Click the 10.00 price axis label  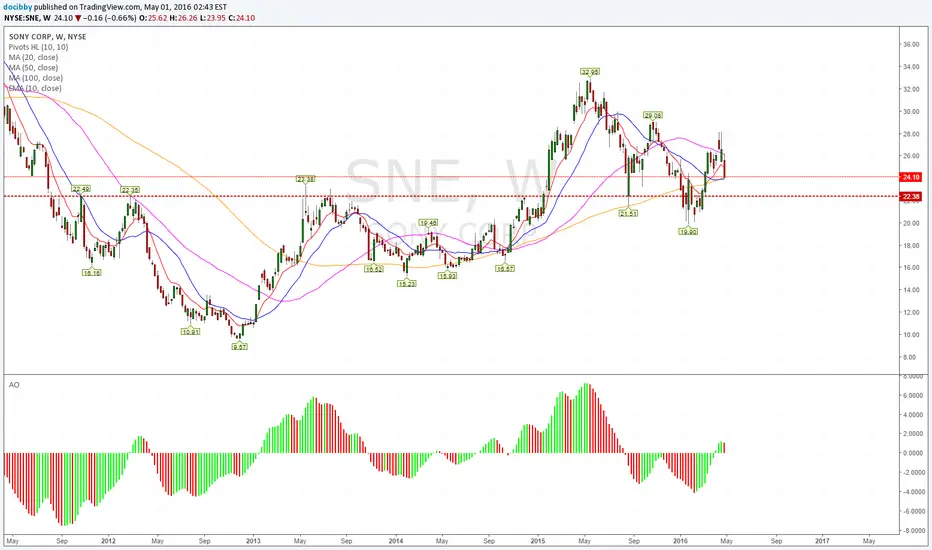click(911, 334)
